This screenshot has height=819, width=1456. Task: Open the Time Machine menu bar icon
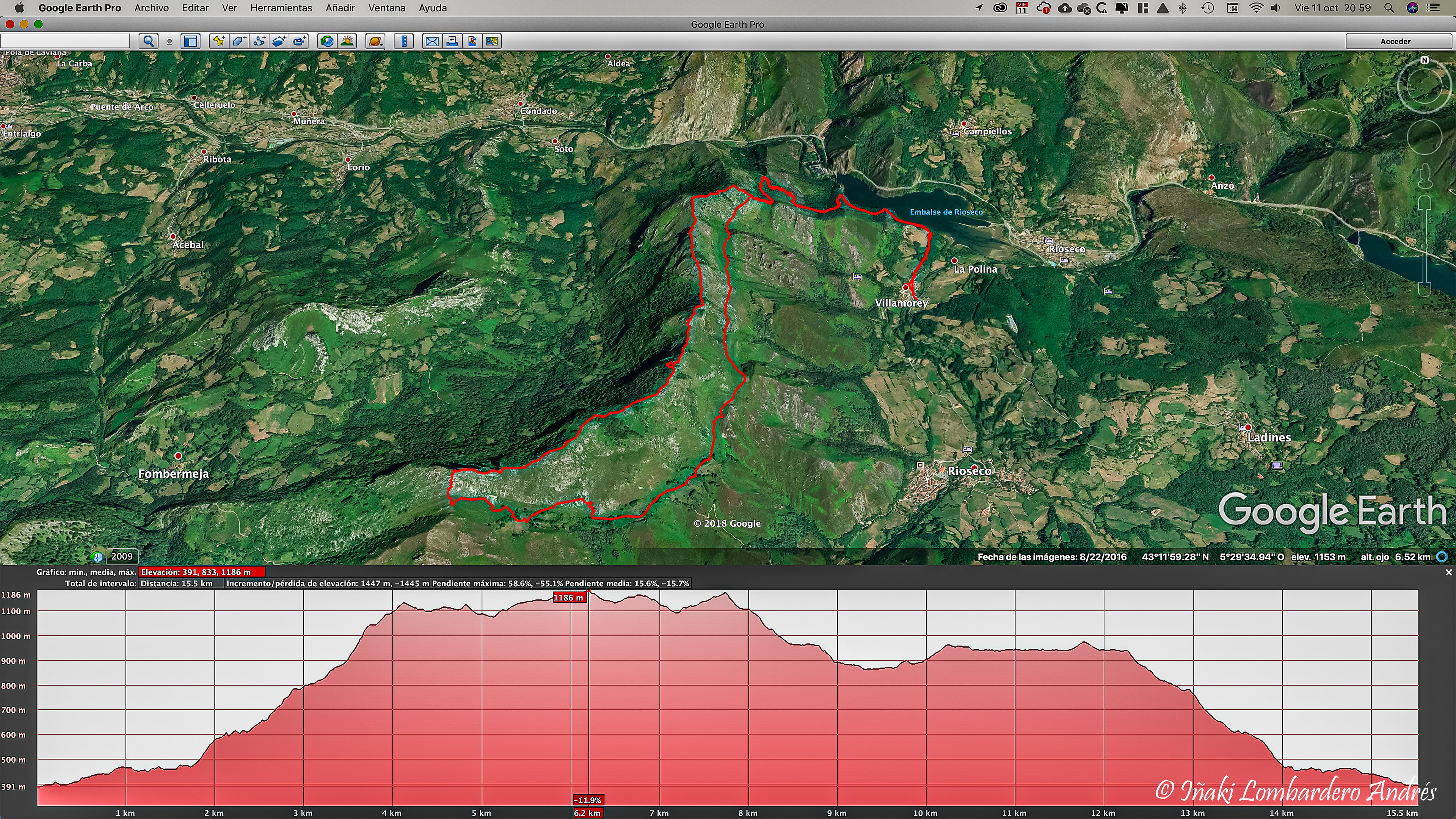(x=1208, y=8)
